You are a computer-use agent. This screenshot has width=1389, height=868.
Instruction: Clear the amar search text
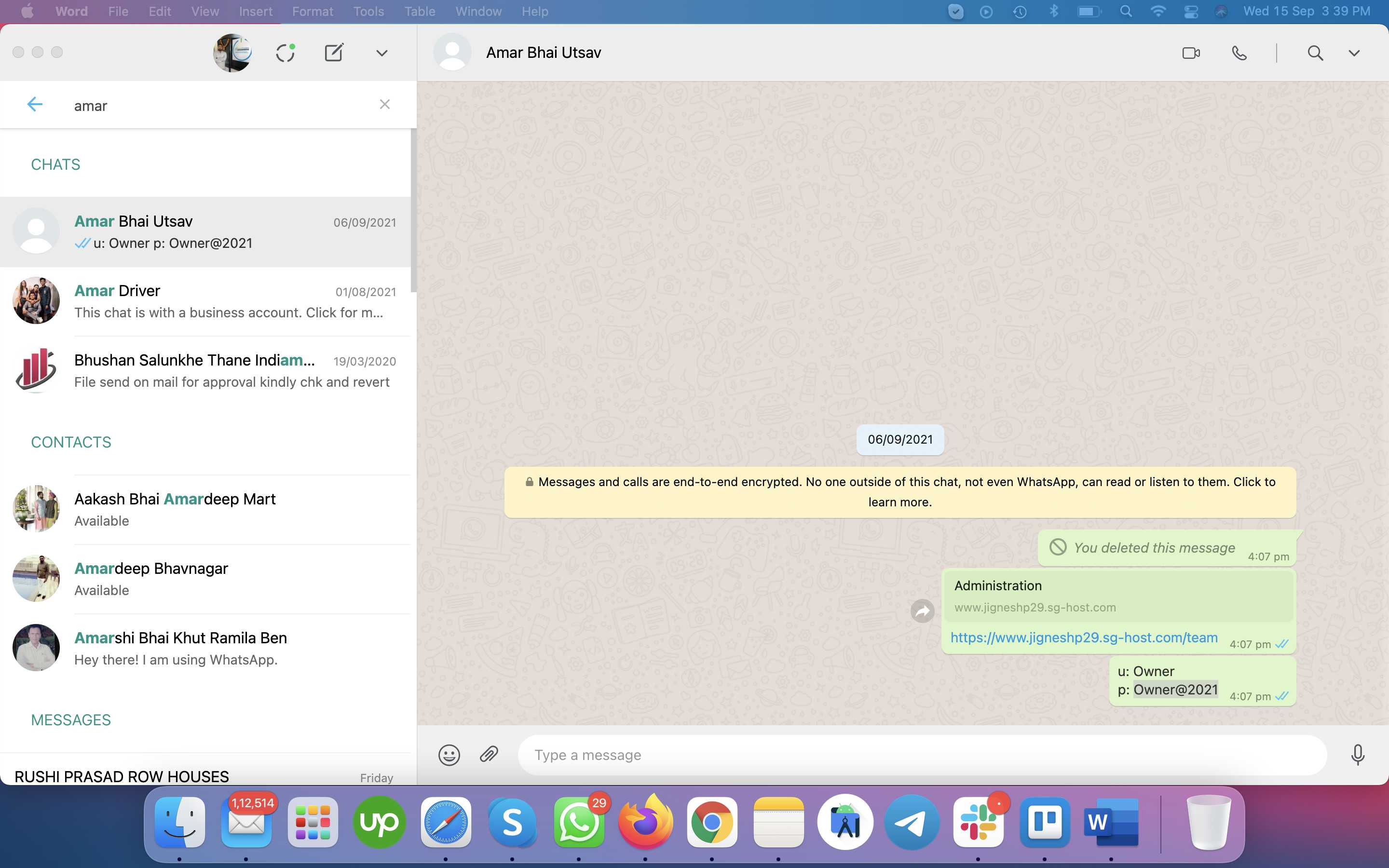(384, 105)
